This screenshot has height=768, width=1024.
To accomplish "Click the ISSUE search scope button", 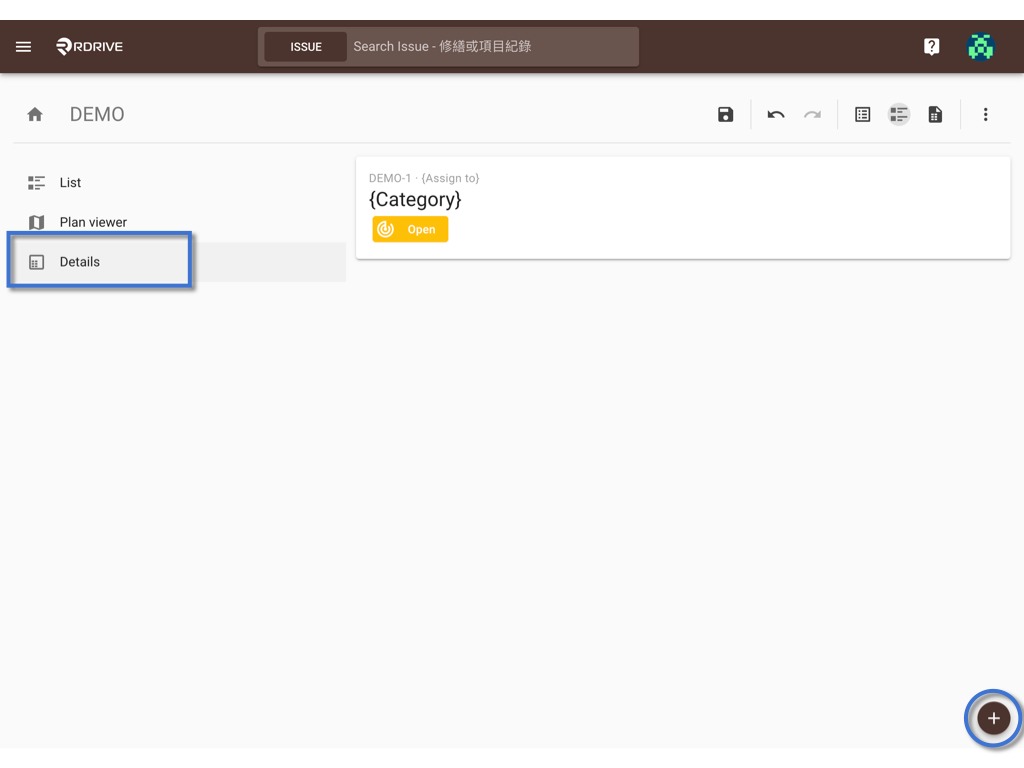I will point(306,47).
